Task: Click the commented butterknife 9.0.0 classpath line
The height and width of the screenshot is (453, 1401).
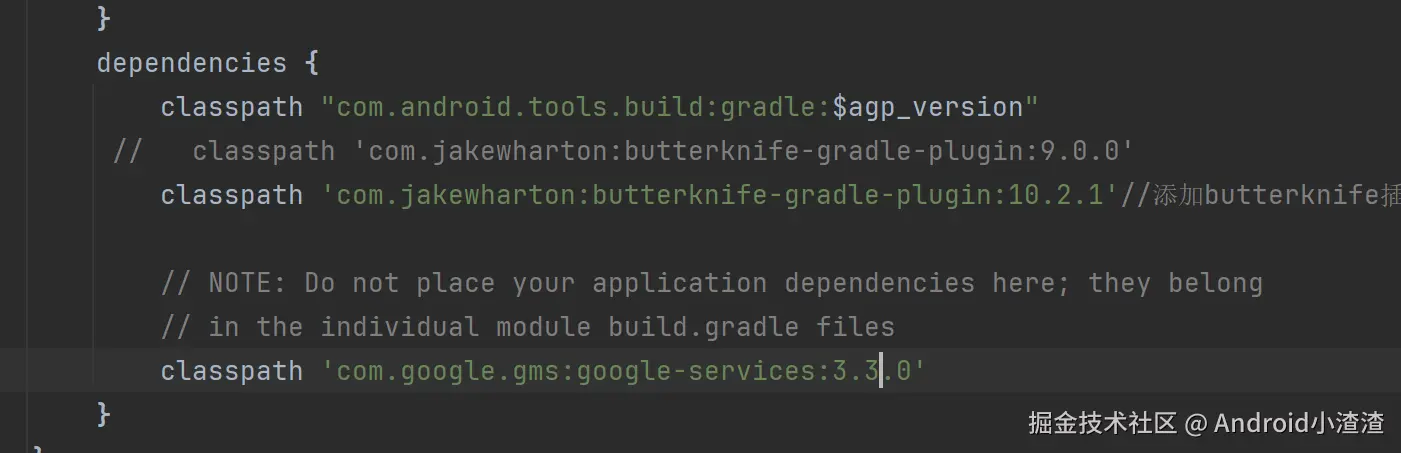Action: point(623,151)
